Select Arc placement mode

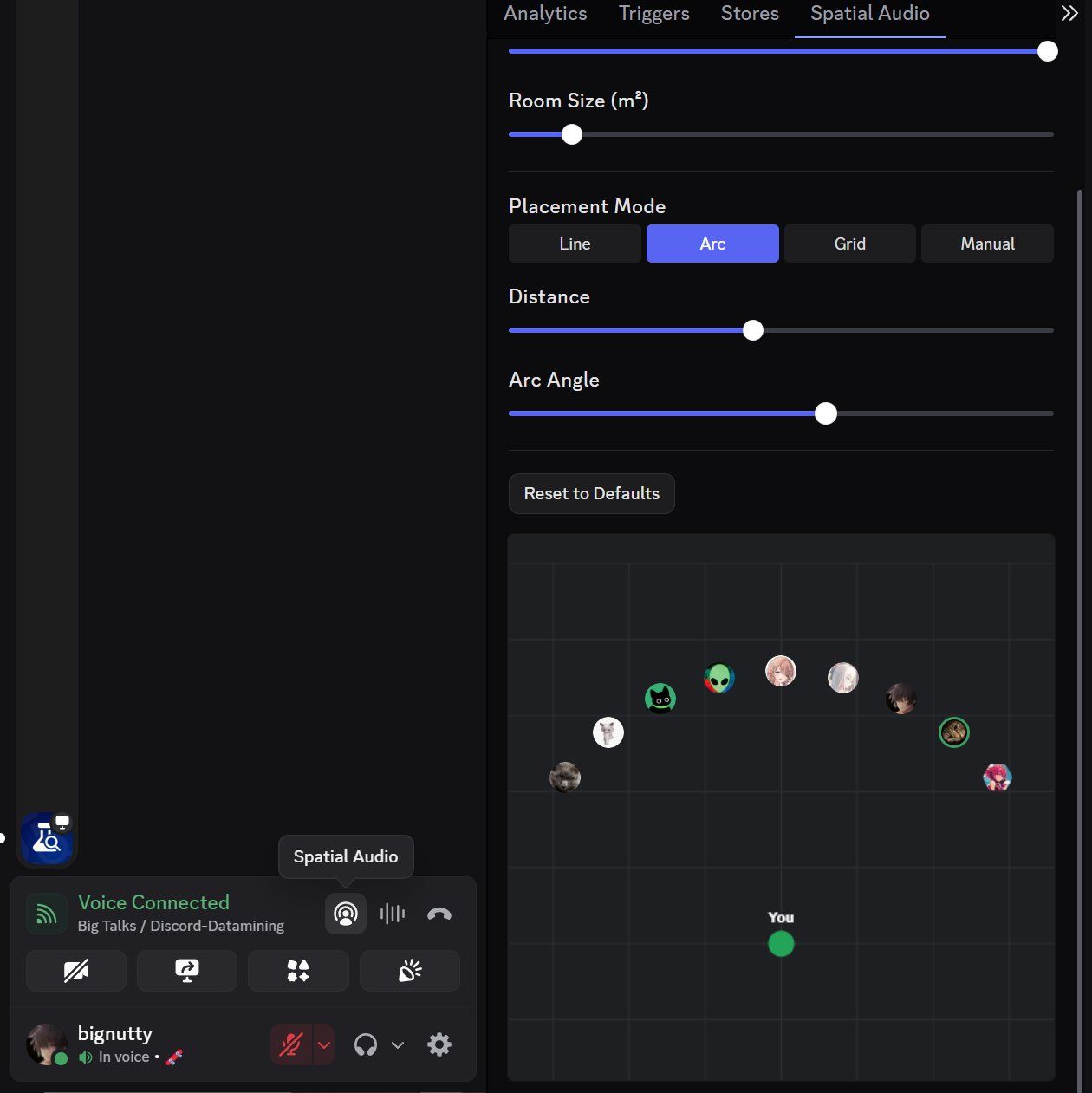712,244
